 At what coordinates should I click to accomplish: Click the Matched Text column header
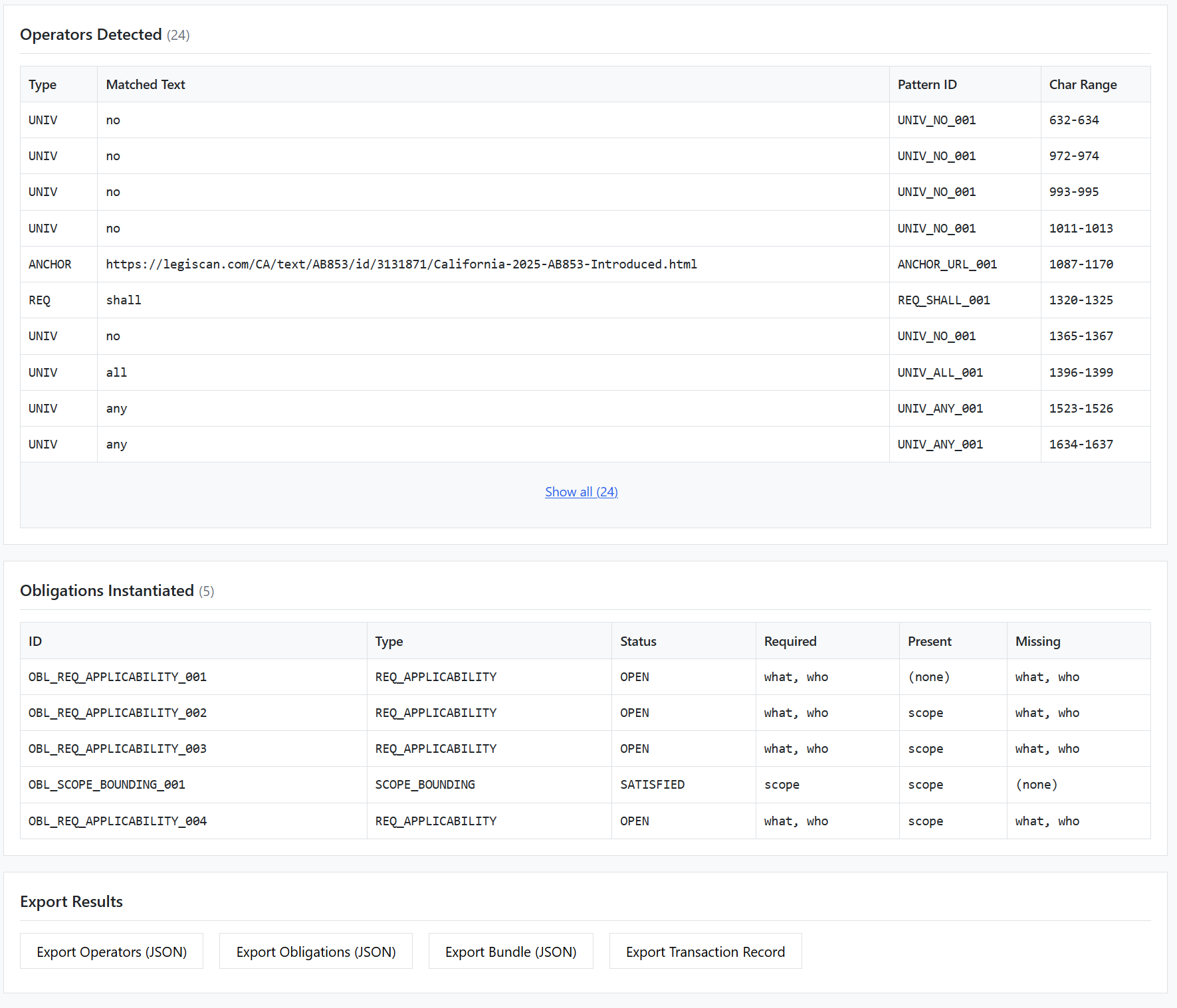(x=145, y=84)
